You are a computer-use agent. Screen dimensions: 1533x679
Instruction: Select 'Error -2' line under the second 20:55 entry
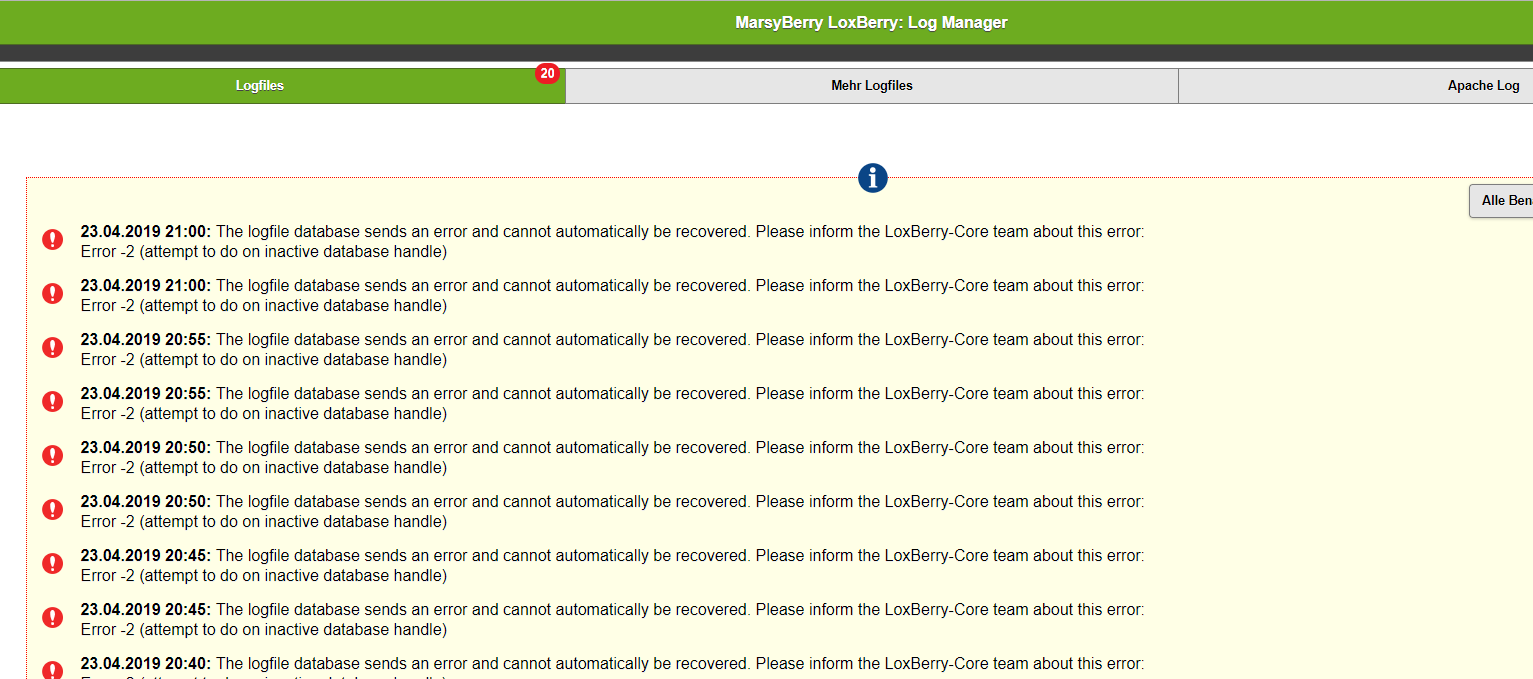[264, 414]
